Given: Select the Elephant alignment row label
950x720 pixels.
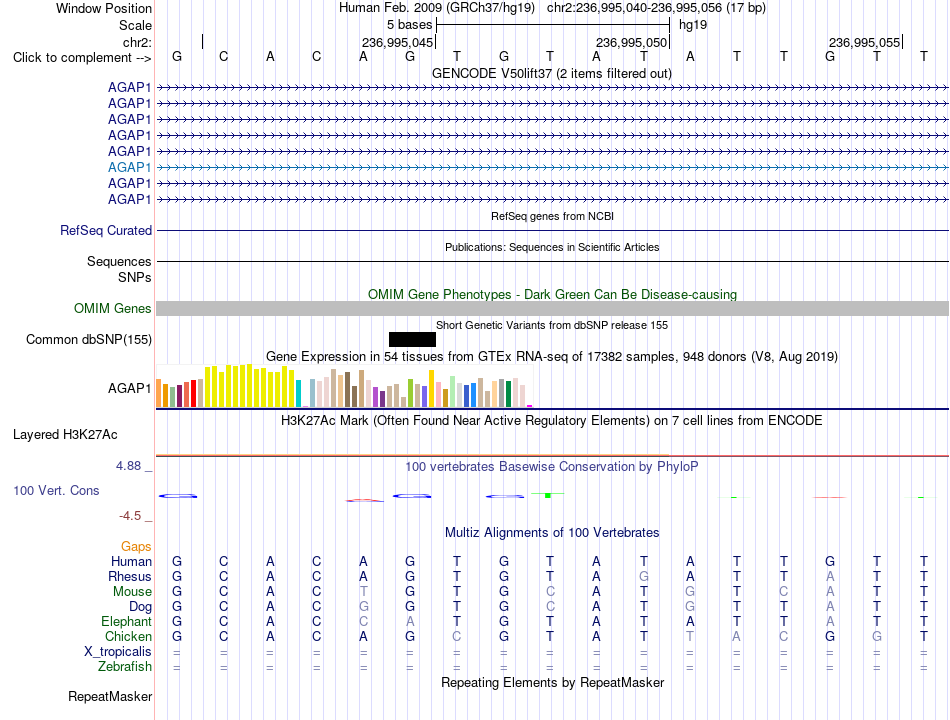Looking at the screenshot, I should pyautogui.click(x=126, y=621).
